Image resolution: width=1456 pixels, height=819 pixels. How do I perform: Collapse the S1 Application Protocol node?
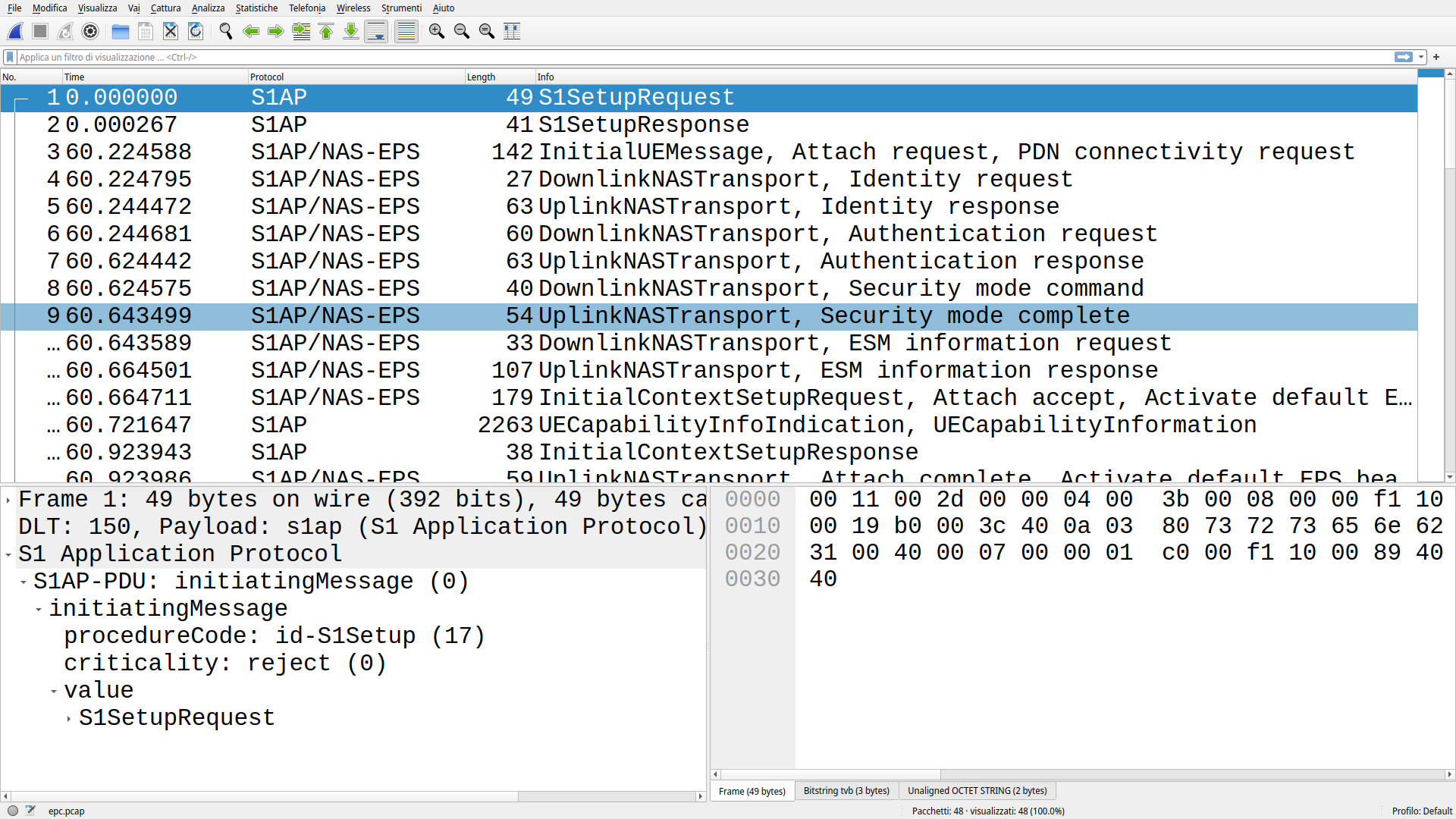pos(8,554)
